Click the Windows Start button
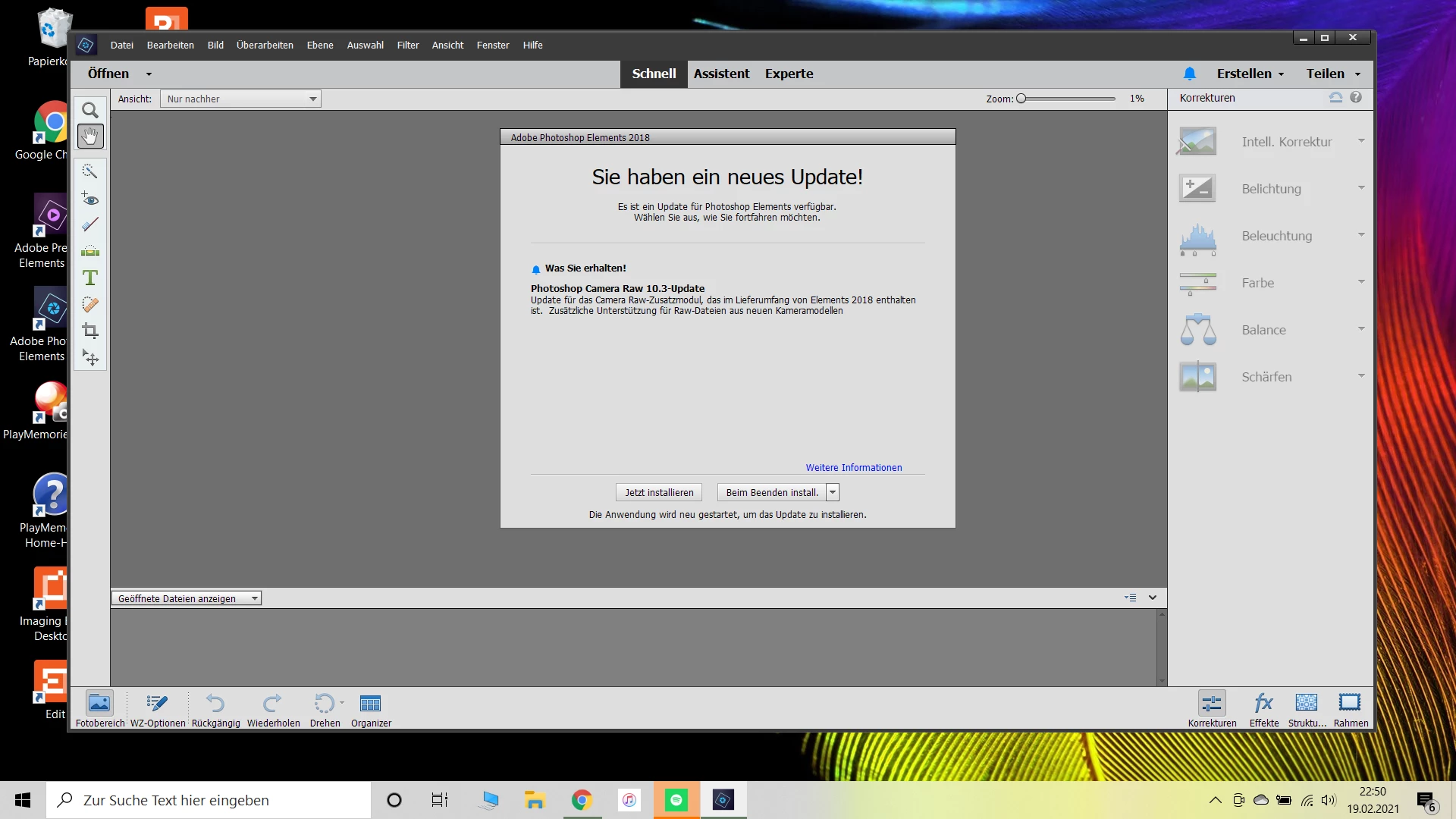This screenshot has width=1456, height=819. [x=23, y=800]
